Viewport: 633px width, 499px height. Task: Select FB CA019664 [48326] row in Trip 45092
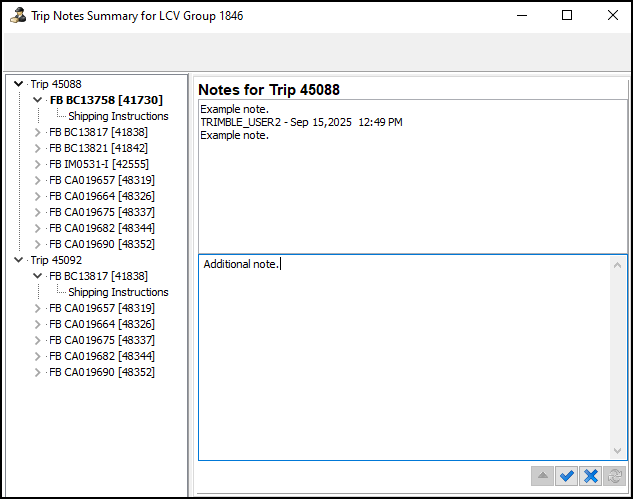(102, 324)
